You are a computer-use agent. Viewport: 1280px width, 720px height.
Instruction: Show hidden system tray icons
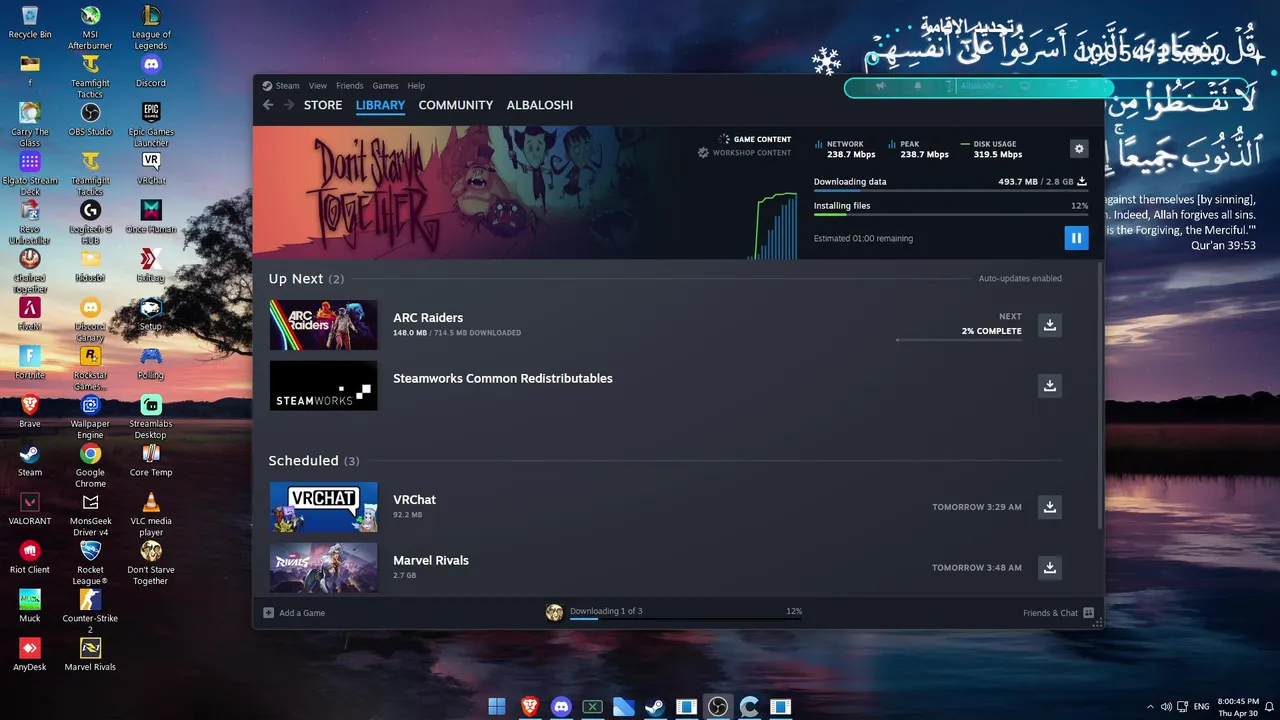coord(1150,707)
